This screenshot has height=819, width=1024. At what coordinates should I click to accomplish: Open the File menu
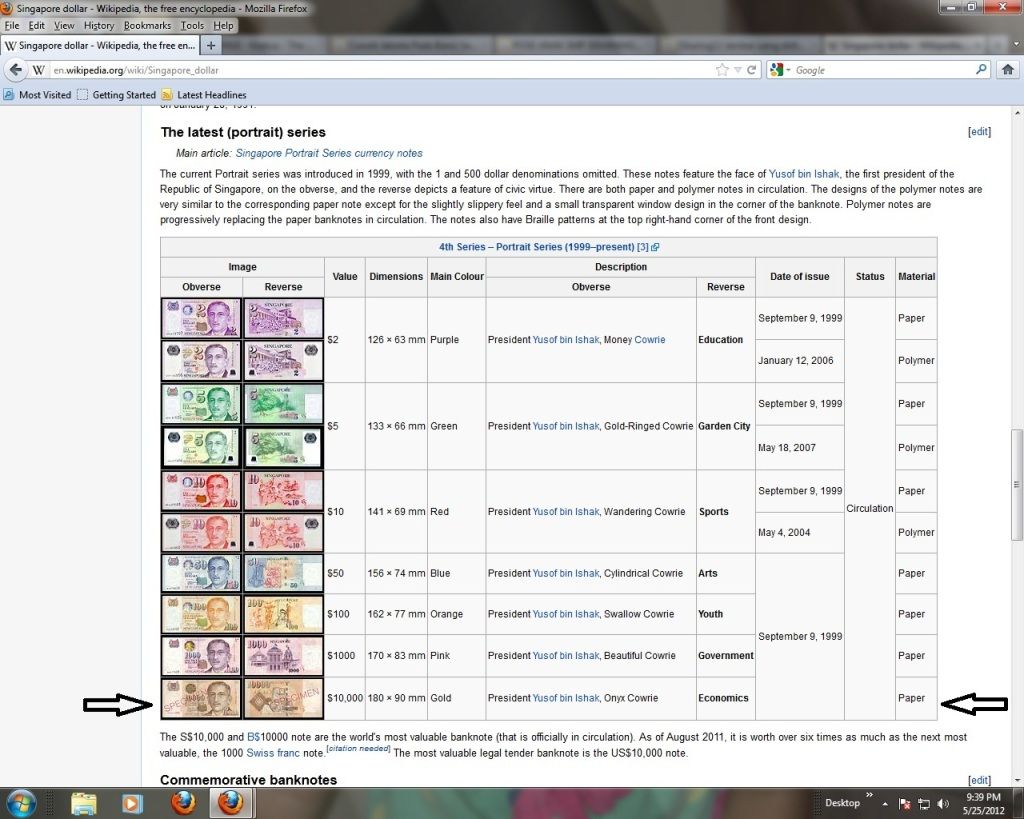pos(12,25)
